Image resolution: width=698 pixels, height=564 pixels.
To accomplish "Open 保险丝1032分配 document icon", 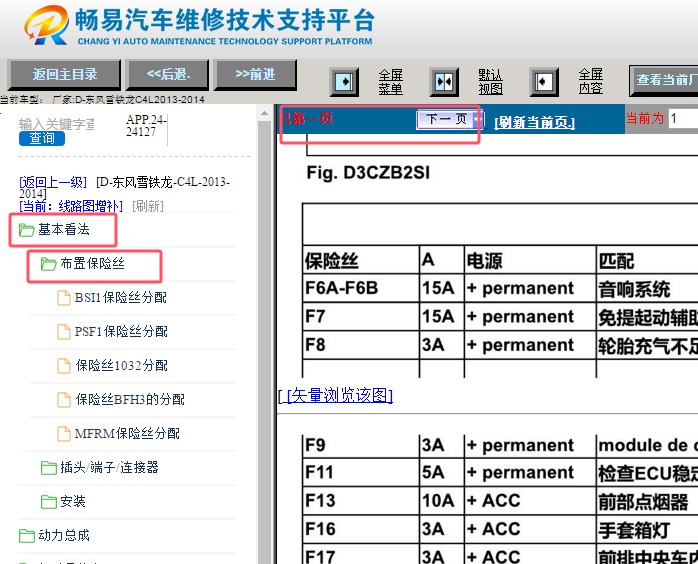I will tap(64, 365).
